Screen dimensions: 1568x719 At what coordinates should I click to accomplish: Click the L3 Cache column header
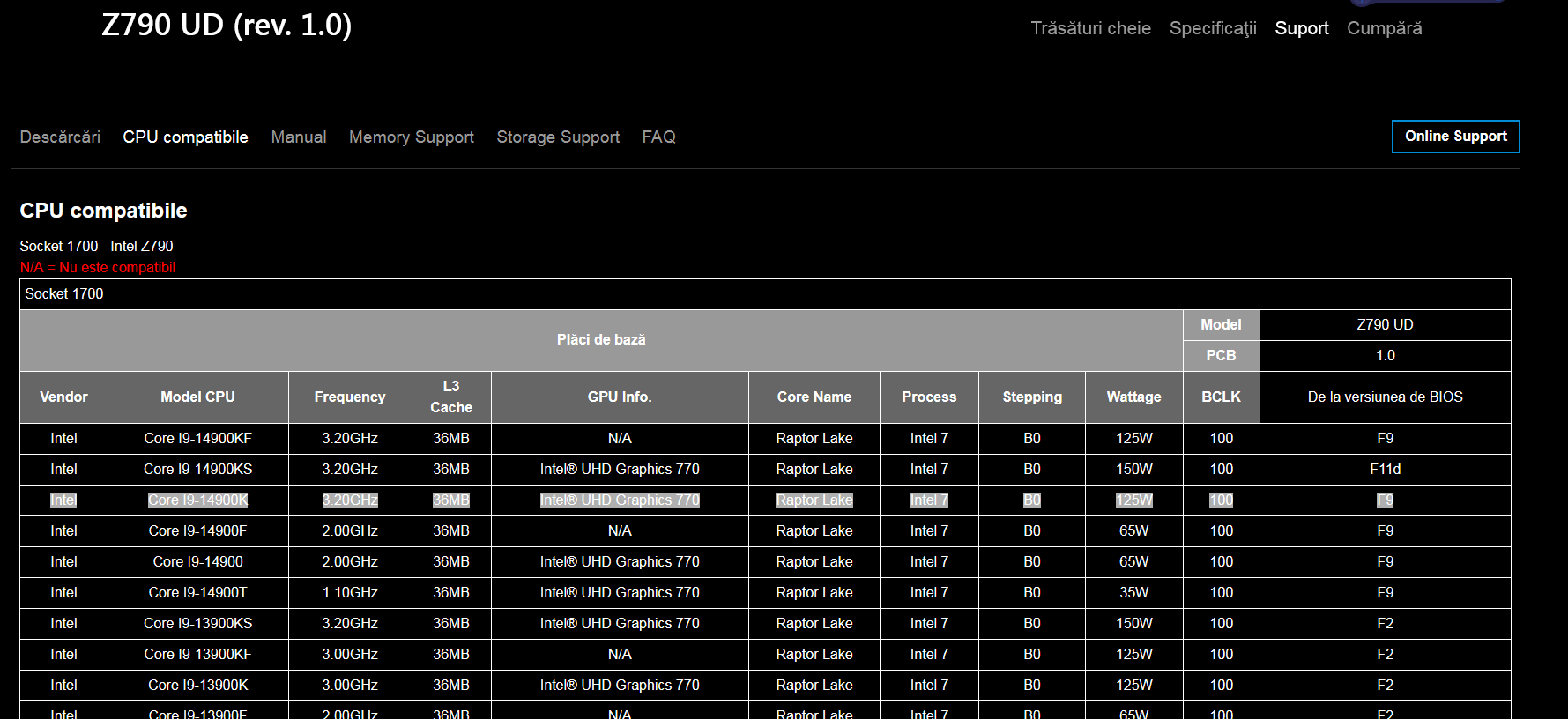pos(451,397)
